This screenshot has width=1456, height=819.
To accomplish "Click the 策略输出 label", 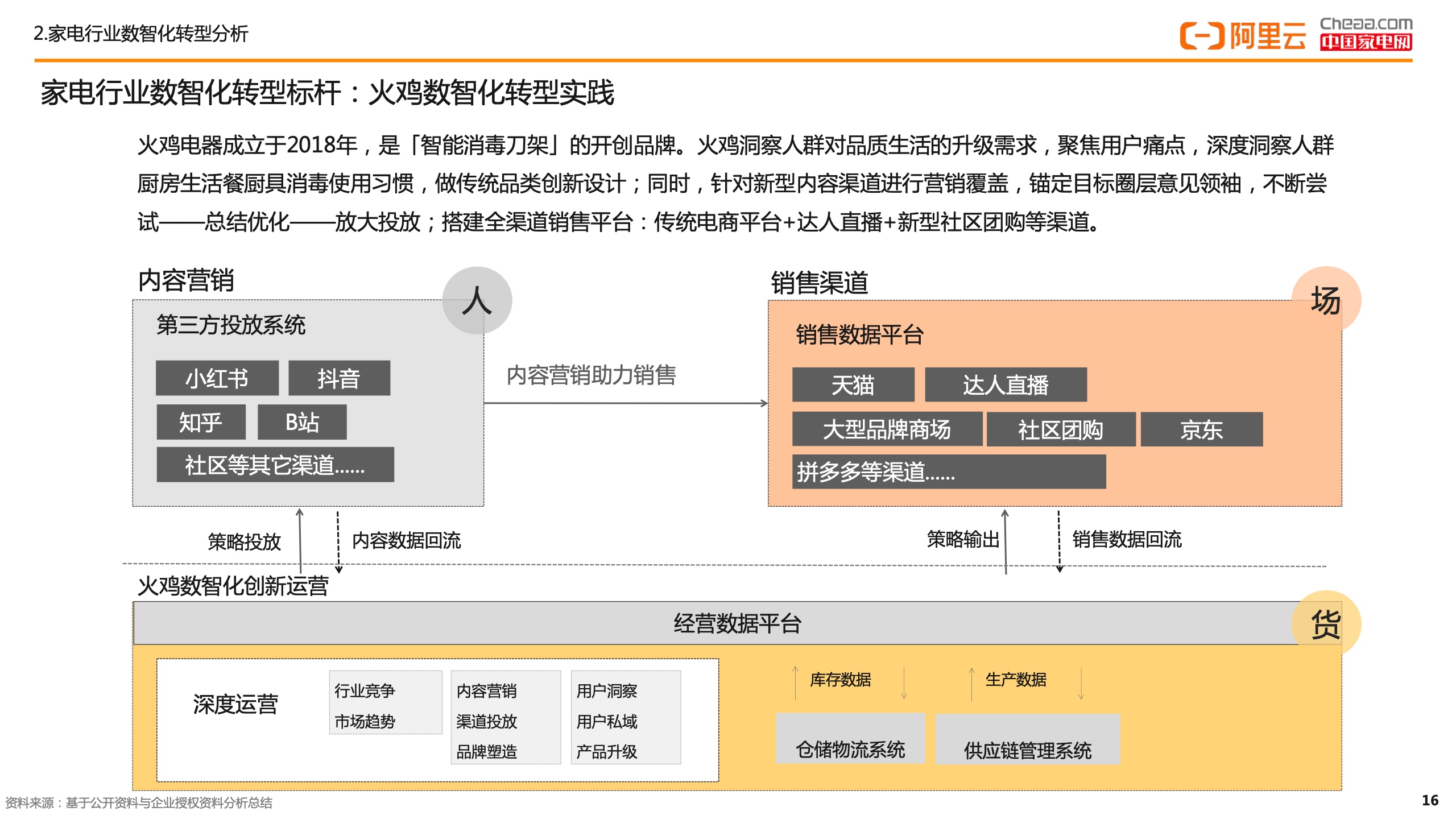I will click(963, 539).
